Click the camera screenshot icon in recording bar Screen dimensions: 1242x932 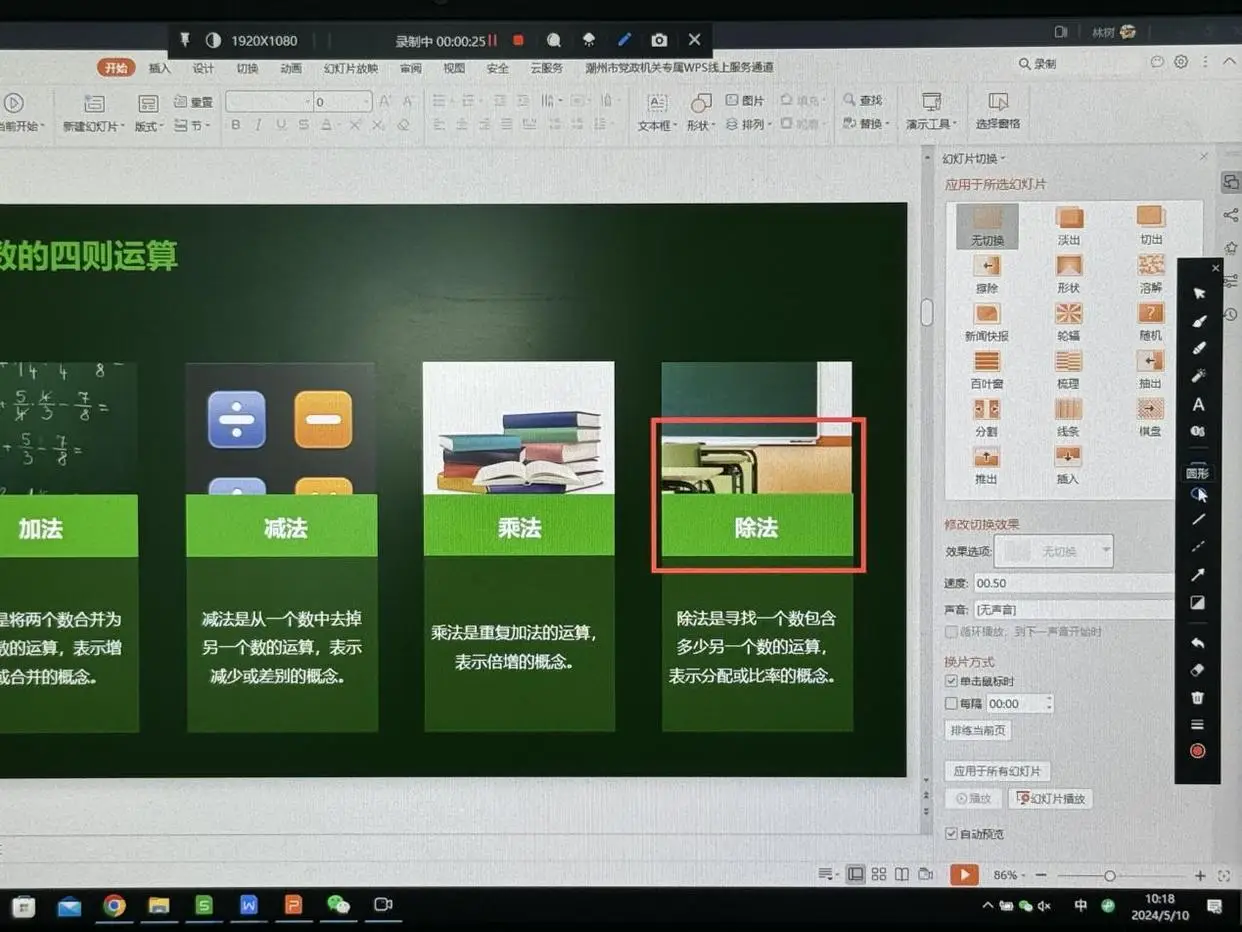[659, 40]
